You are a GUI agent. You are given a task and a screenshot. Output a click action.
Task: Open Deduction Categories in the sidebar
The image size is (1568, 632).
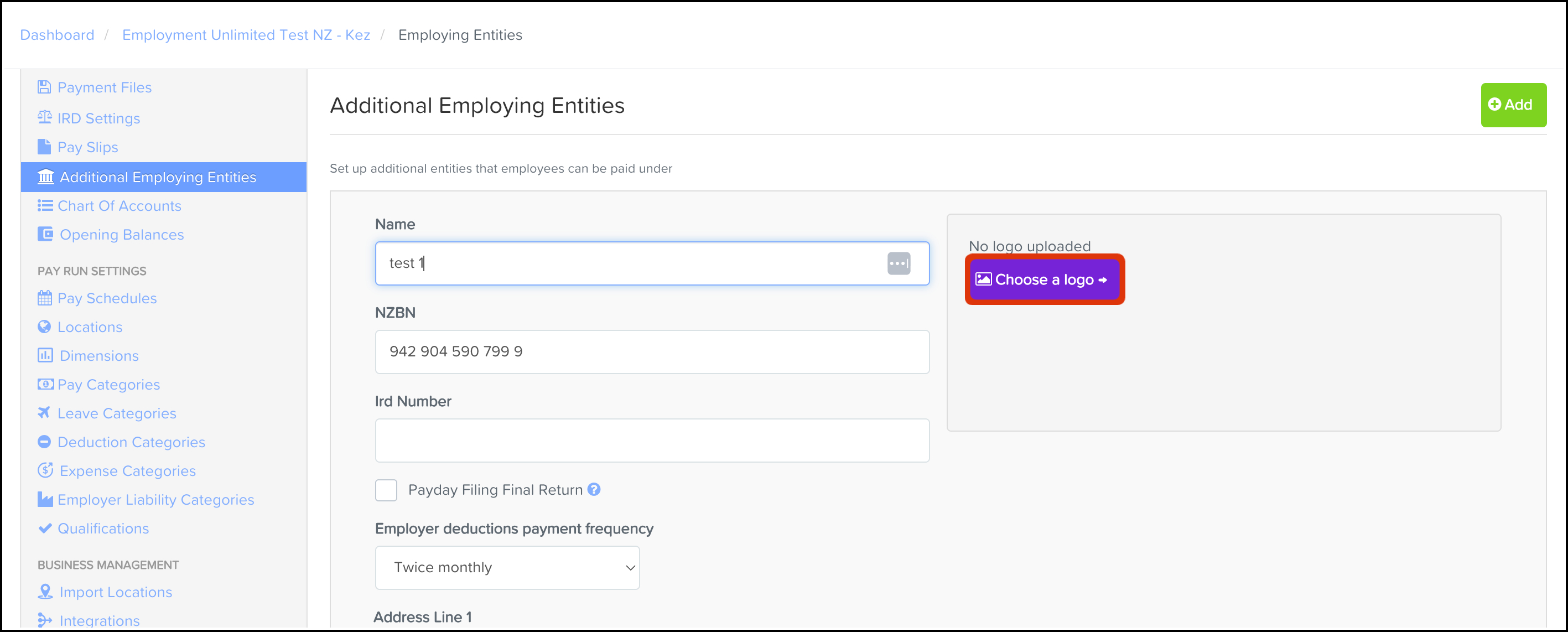click(132, 442)
